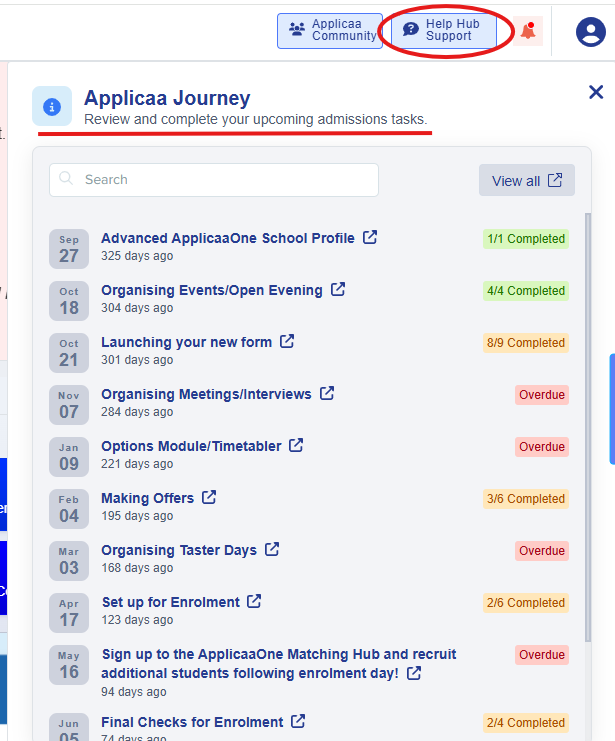The height and width of the screenshot is (741, 615).
Task: Open Final Checks for Enrolment task
Action: pos(192,722)
